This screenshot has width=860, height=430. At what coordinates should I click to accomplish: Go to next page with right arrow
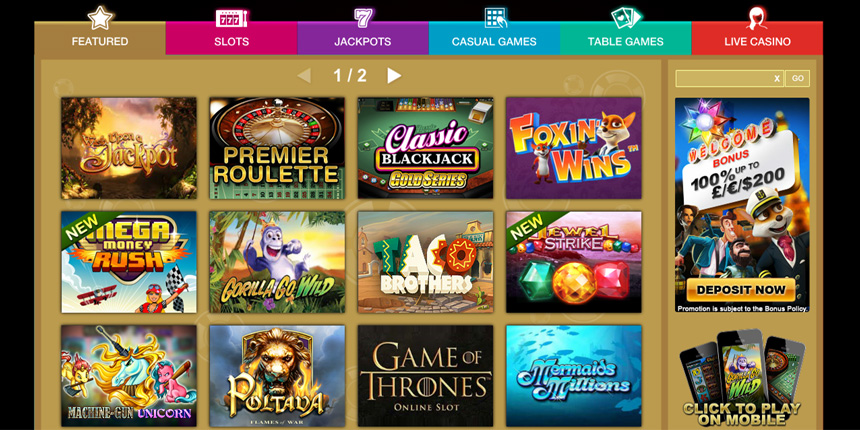click(x=394, y=76)
